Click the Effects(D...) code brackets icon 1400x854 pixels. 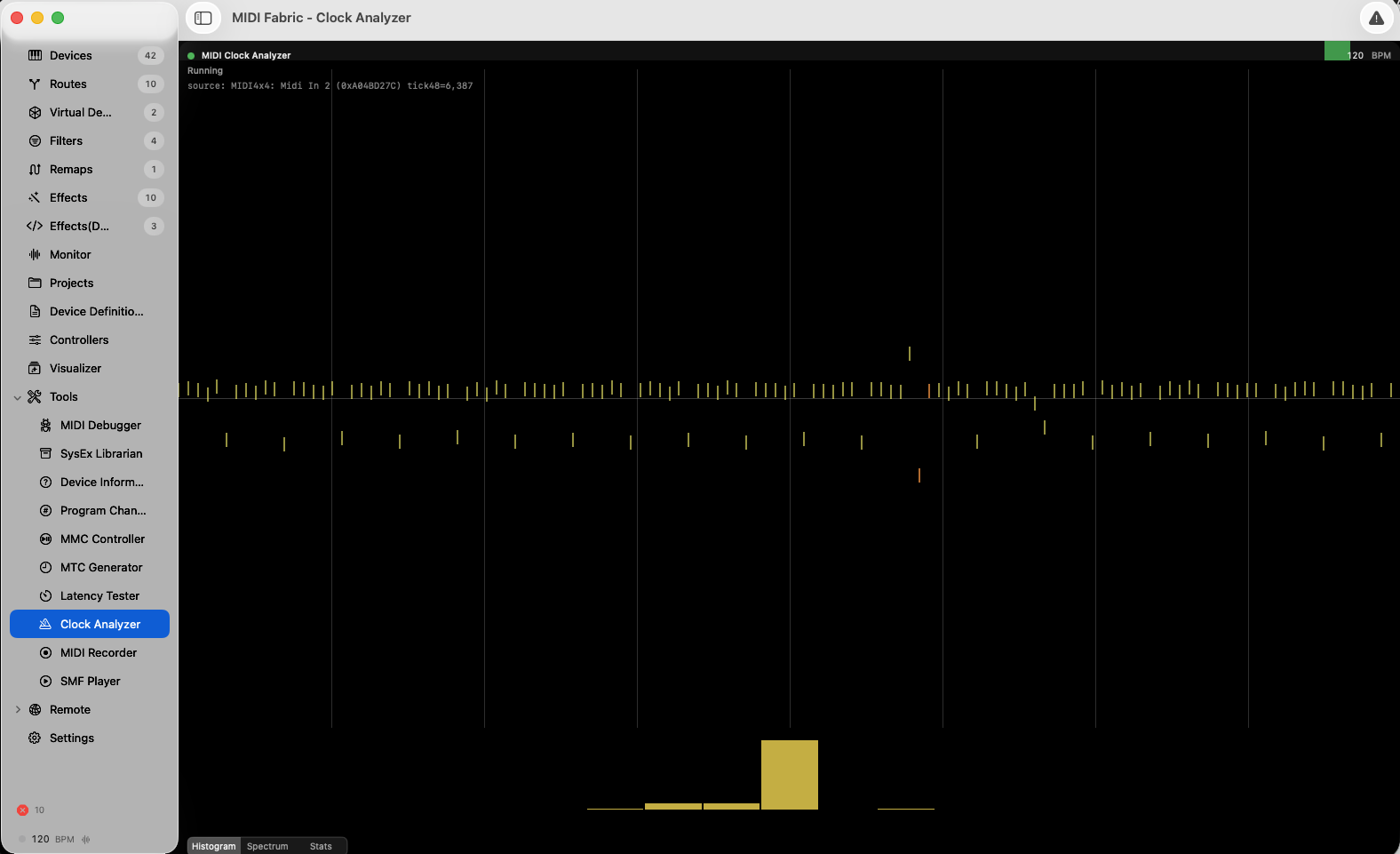tap(35, 226)
